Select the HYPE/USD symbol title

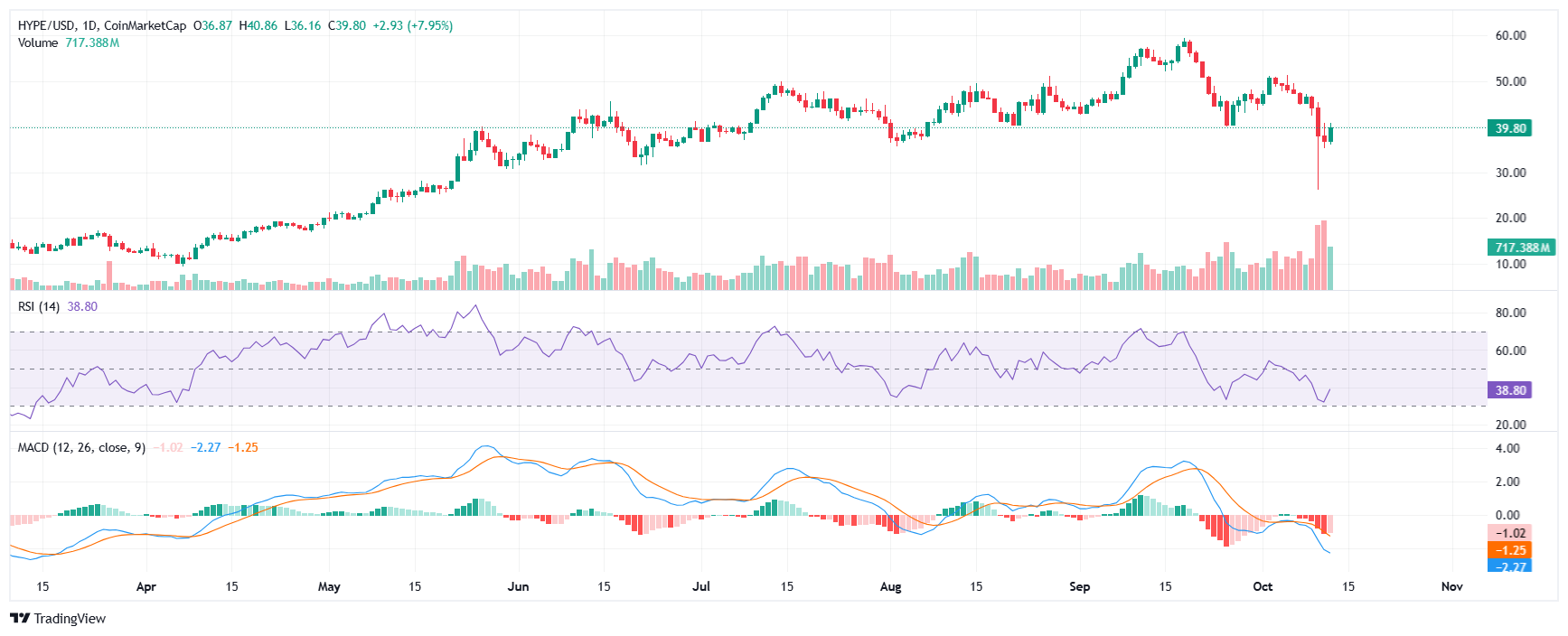click(x=46, y=25)
